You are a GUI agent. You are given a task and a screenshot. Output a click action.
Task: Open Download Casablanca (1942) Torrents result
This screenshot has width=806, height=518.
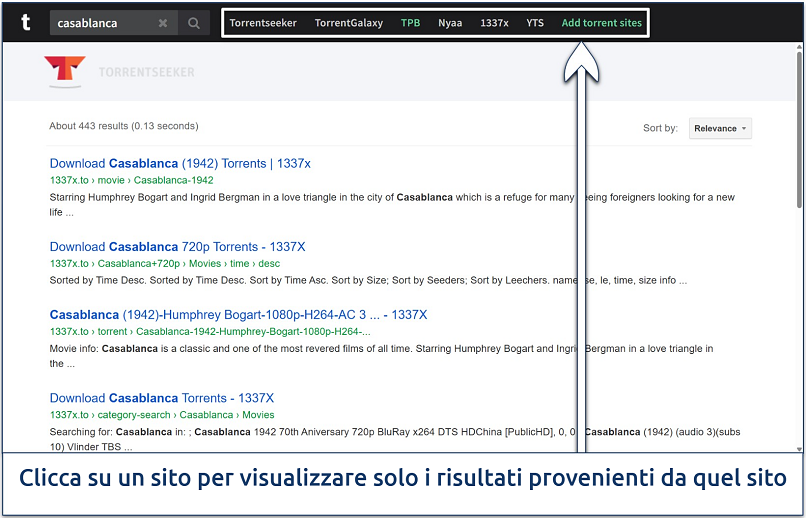tap(180, 163)
